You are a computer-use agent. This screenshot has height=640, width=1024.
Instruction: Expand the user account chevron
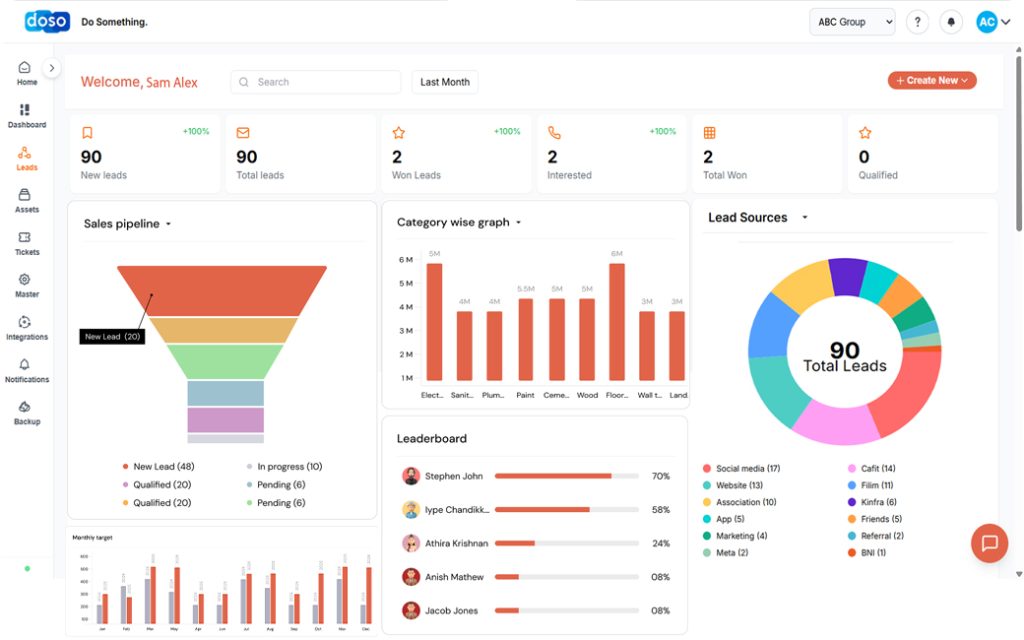1006,22
